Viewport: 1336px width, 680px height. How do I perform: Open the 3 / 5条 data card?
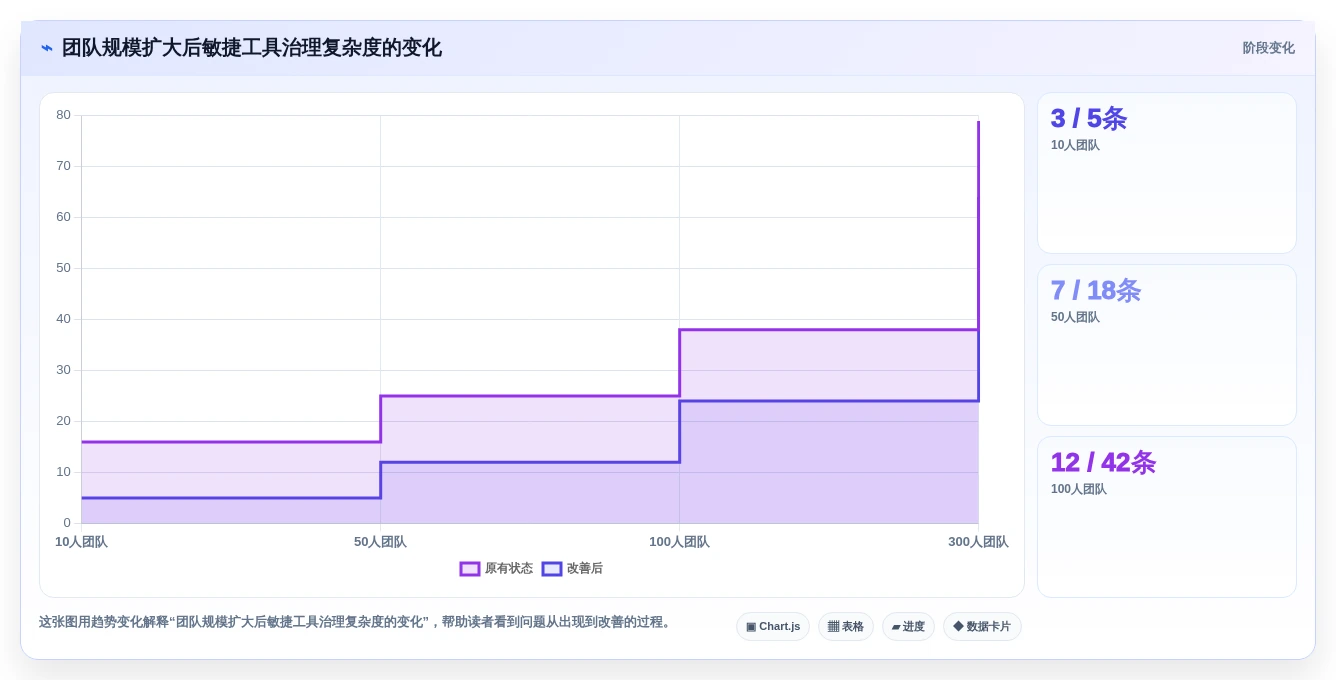(1167, 173)
